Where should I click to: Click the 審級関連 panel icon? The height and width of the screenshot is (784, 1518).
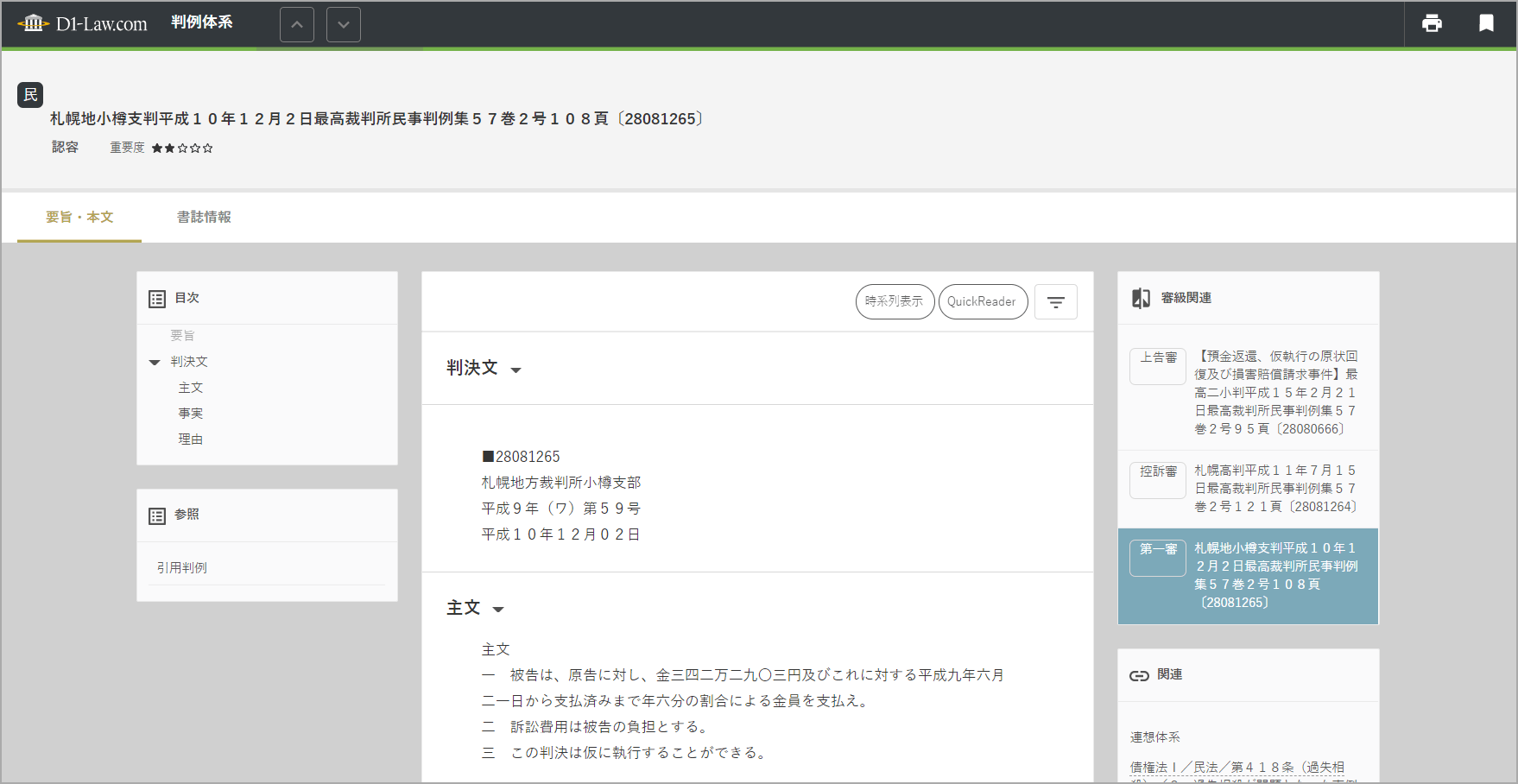pyautogui.click(x=1141, y=298)
